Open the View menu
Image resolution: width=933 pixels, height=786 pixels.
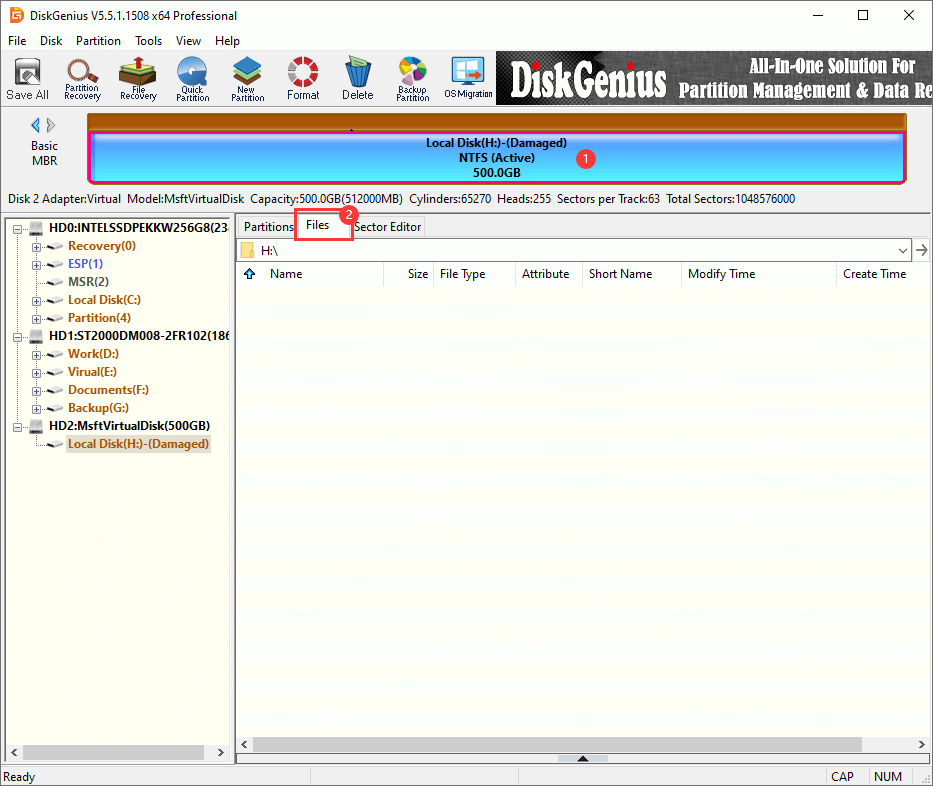tap(188, 40)
